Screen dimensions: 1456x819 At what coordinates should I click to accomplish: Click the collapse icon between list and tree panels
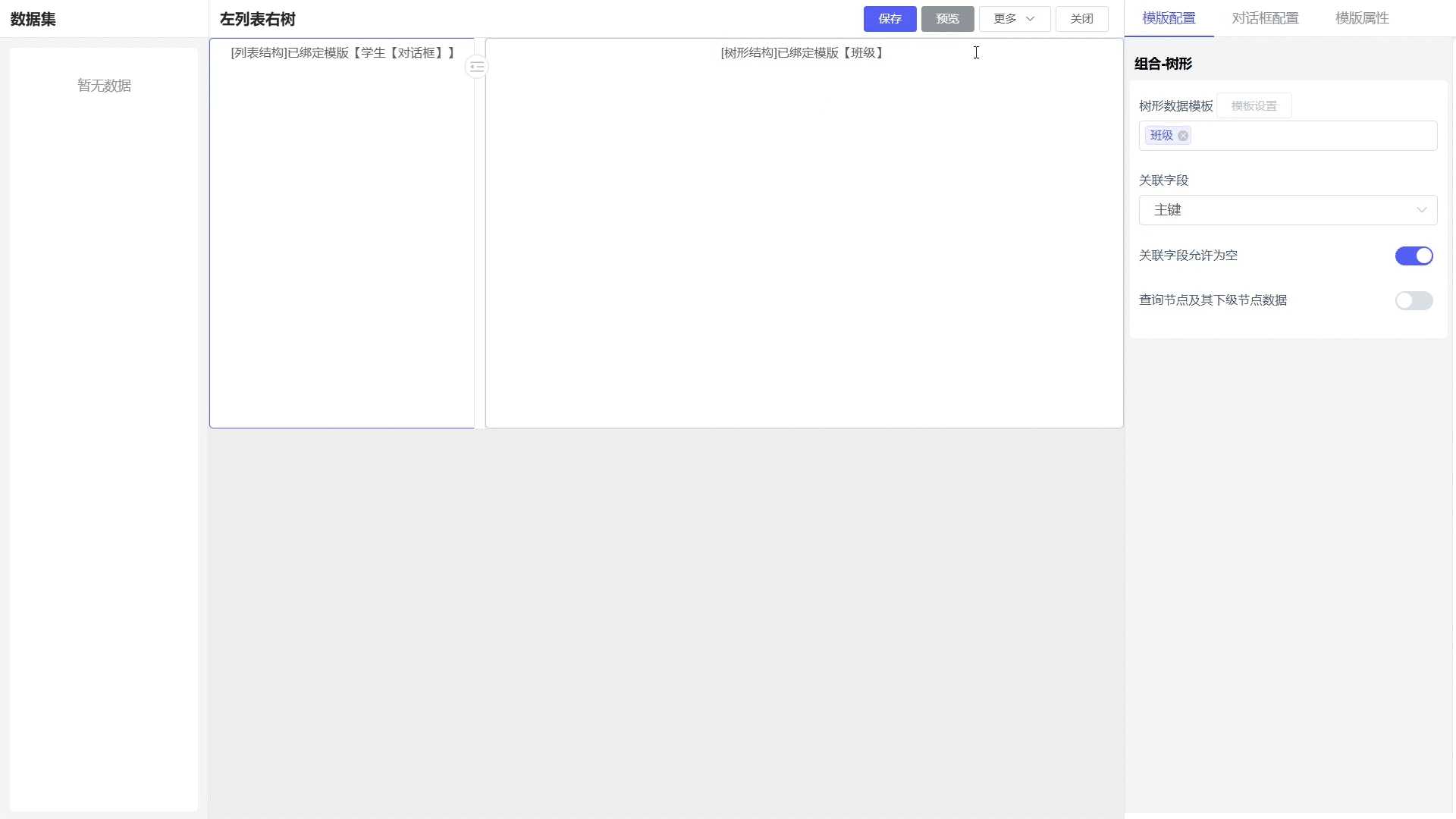click(476, 67)
